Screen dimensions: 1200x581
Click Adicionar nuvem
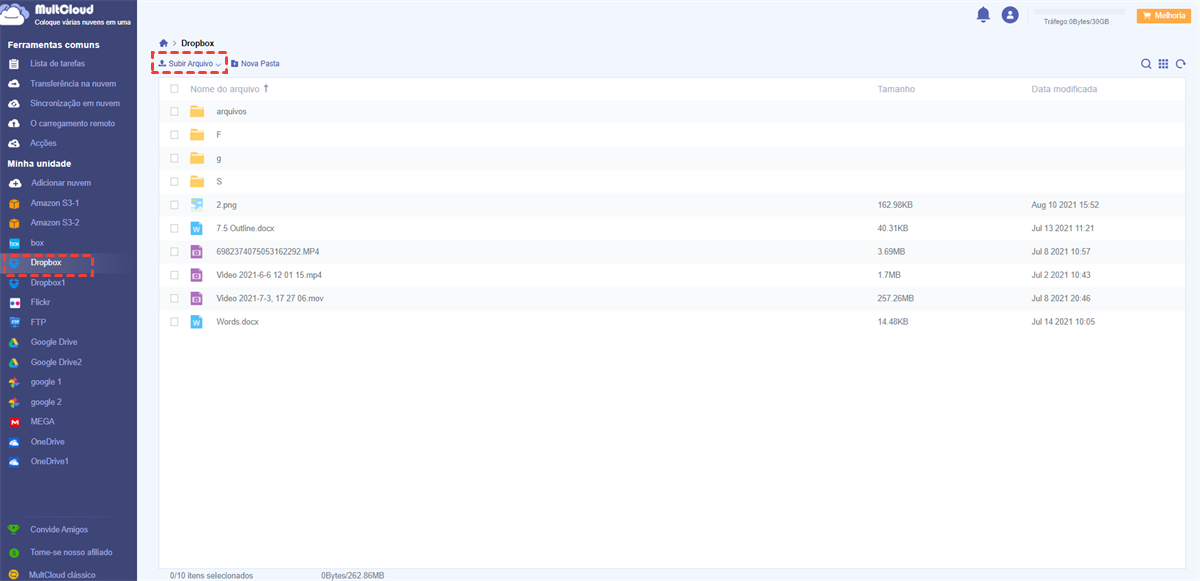(61, 183)
